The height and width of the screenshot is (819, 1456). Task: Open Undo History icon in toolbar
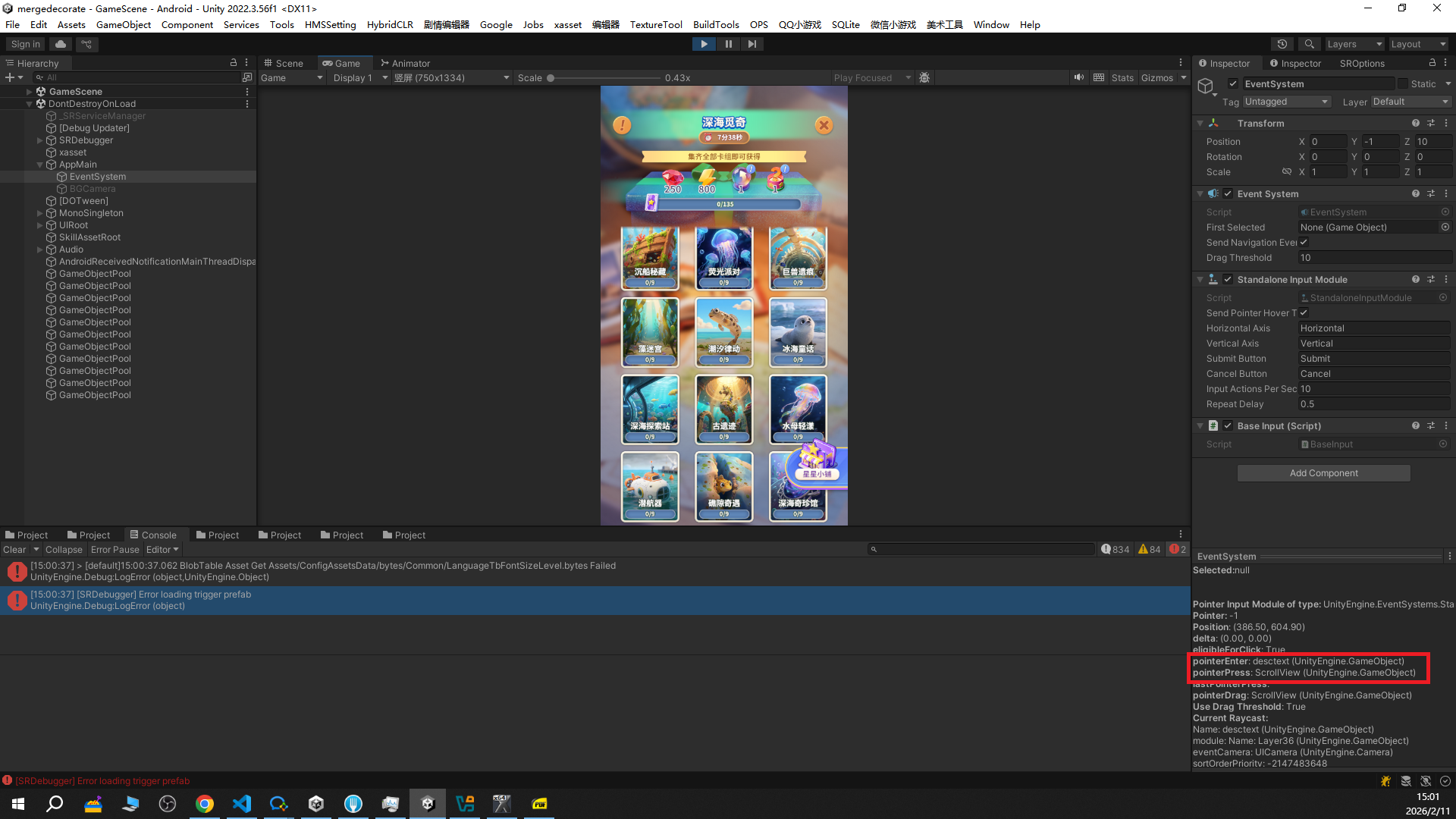tap(1282, 44)
